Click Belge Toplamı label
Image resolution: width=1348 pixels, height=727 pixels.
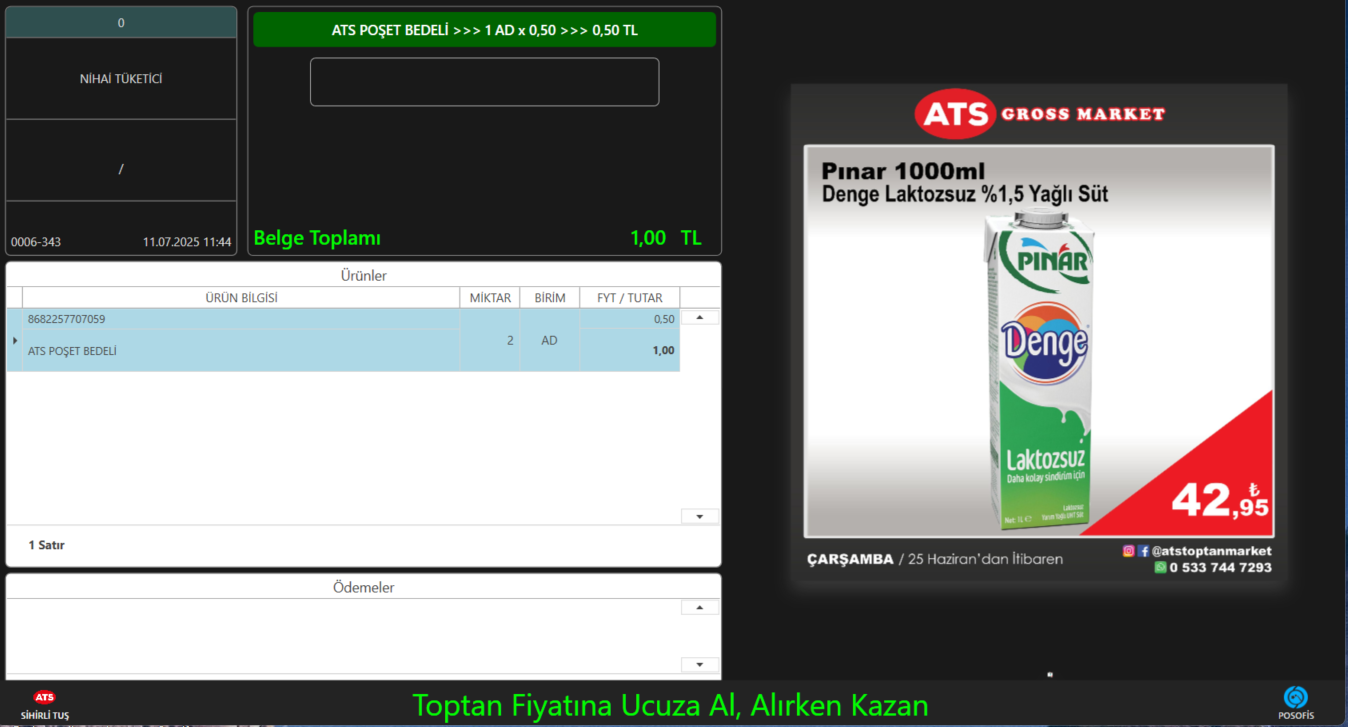tap(317, 238)
